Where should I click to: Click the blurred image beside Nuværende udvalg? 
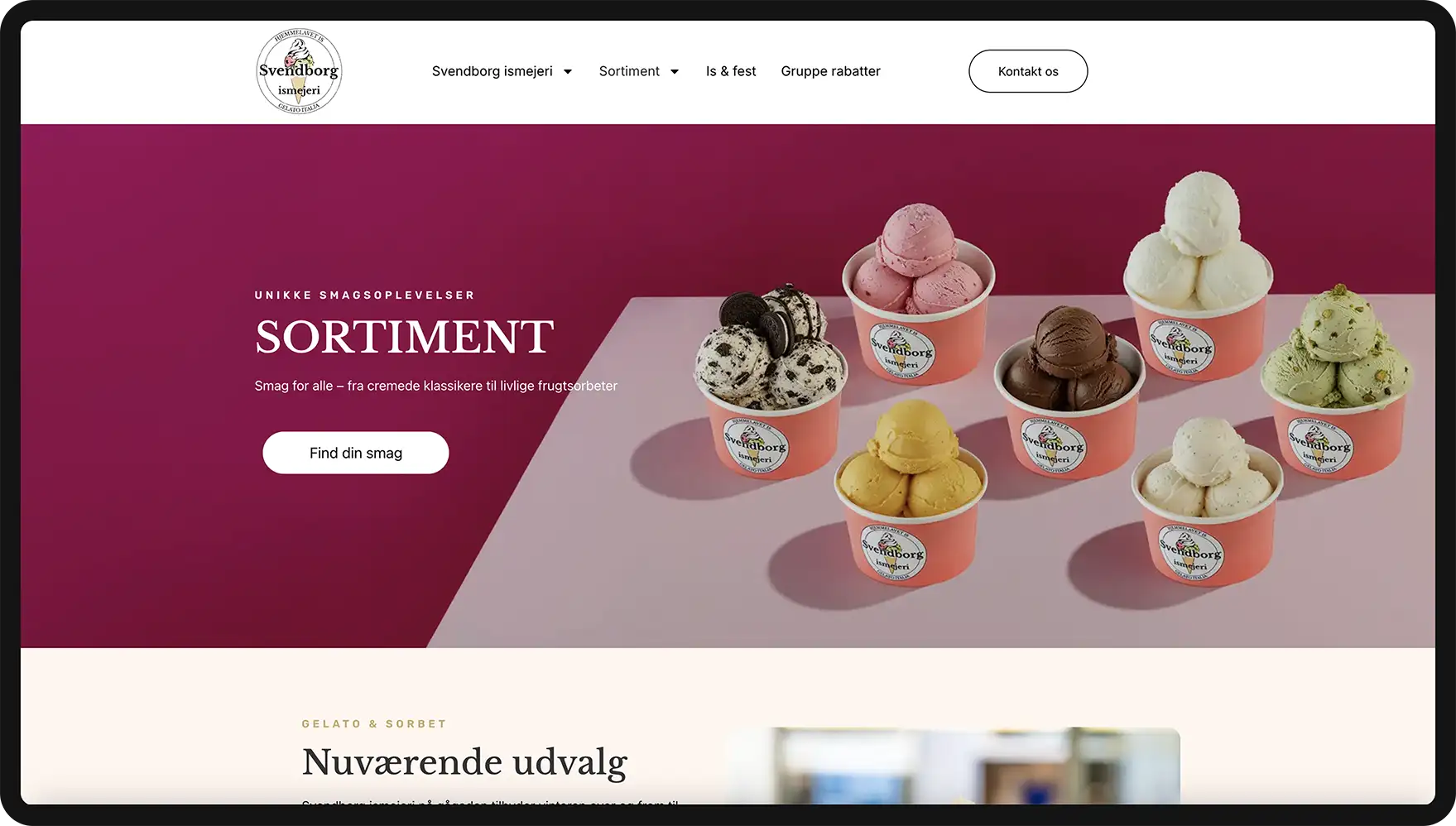(953, 766)
